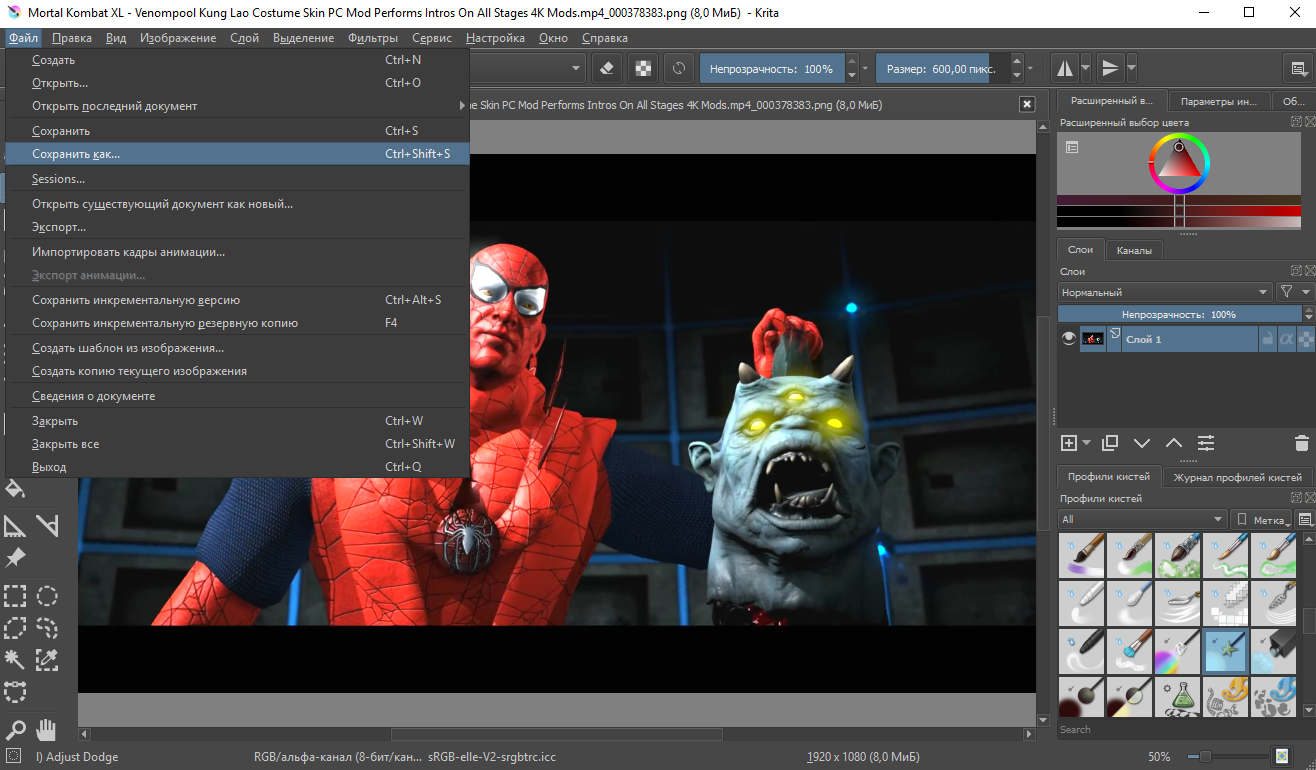Viewport: 1316px width, 770px height.
Task: Expand the add layer dropdown arrow
Action: [x=1086, y=443]
